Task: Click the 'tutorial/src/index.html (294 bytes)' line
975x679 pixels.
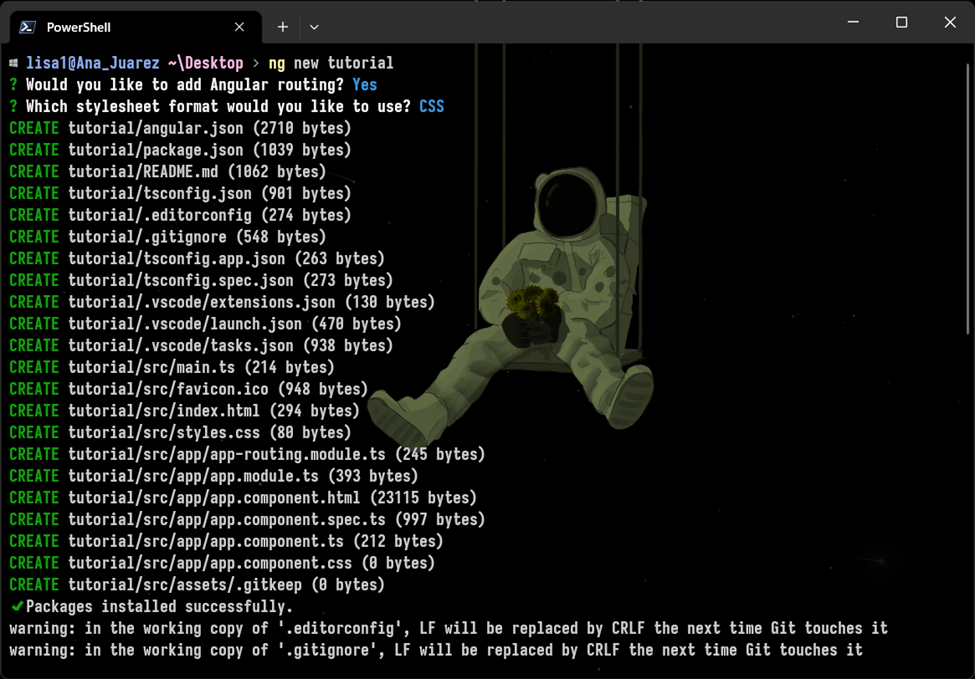Action: point(185,411)
